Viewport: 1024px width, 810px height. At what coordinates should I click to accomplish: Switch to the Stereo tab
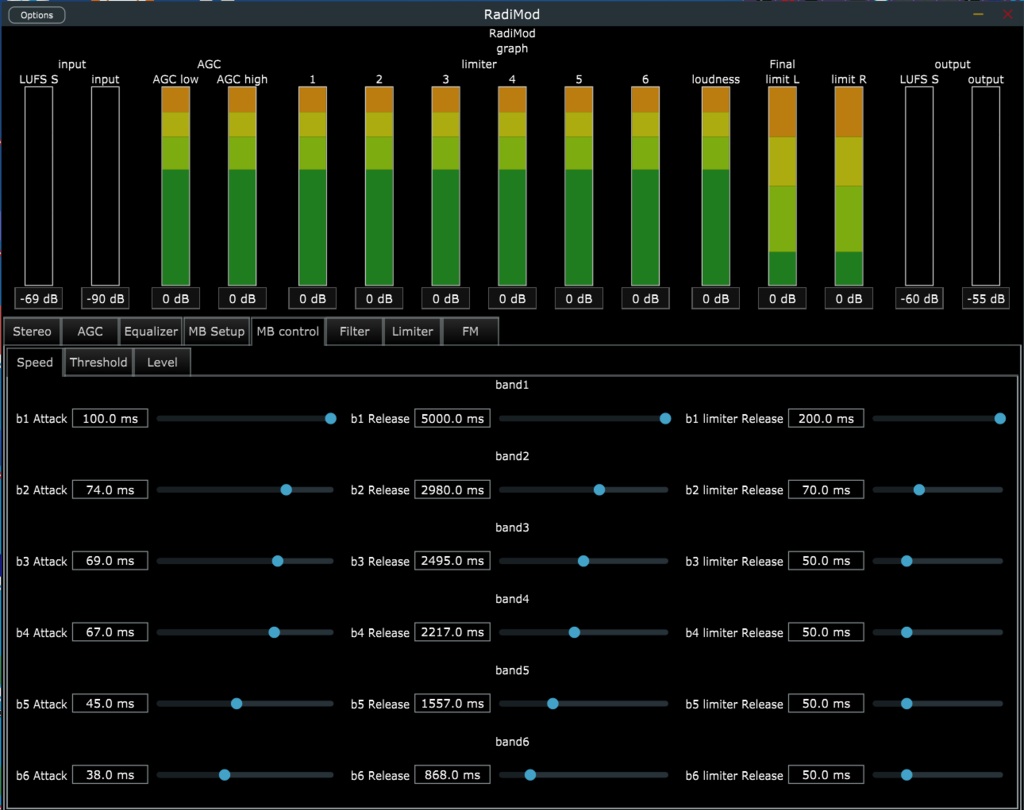(x=32, y=331)
